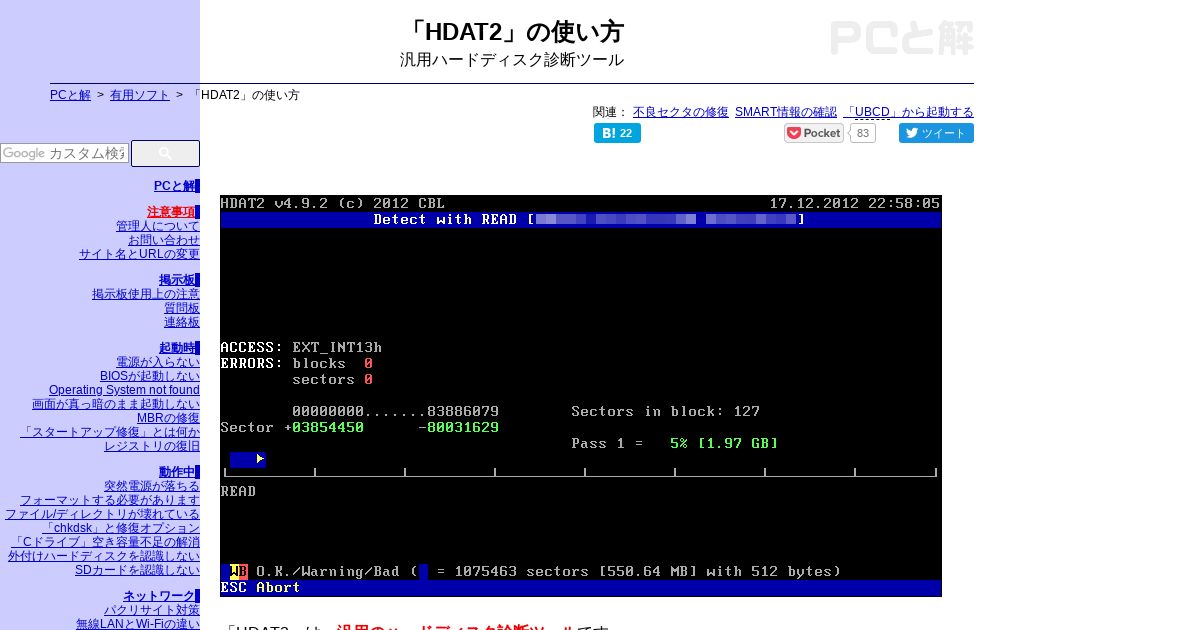1200x630 pixels.
Task: Focus the Google カスタム検索 input field
Action: coord(65,153)
